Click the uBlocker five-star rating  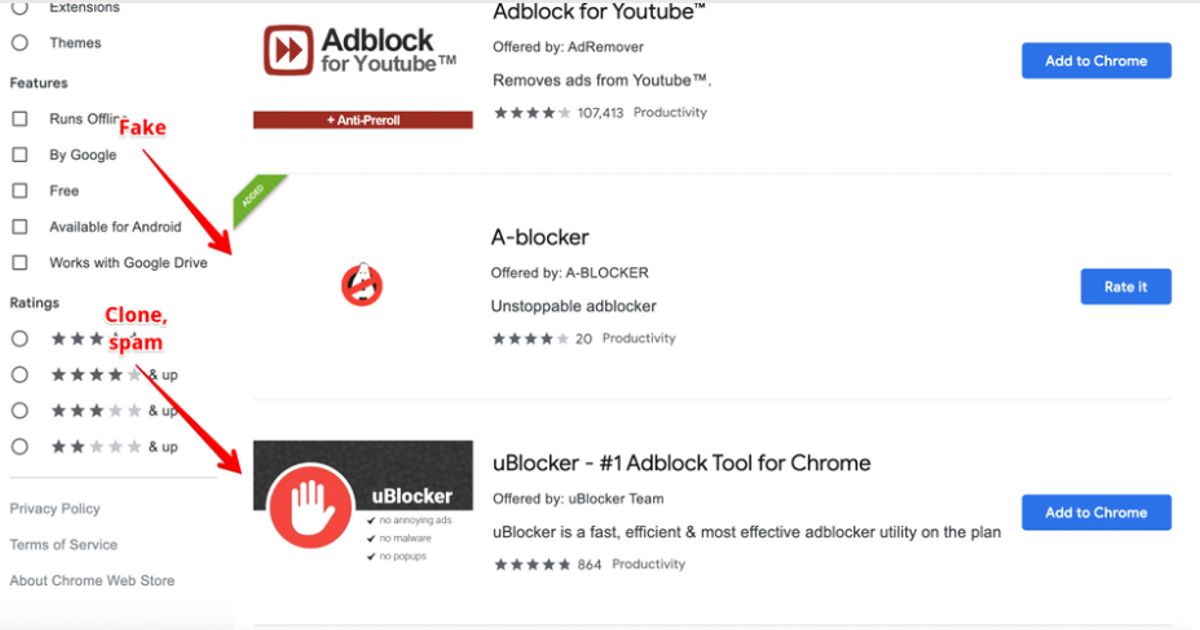pyautogui.click(x=532, y=565)
